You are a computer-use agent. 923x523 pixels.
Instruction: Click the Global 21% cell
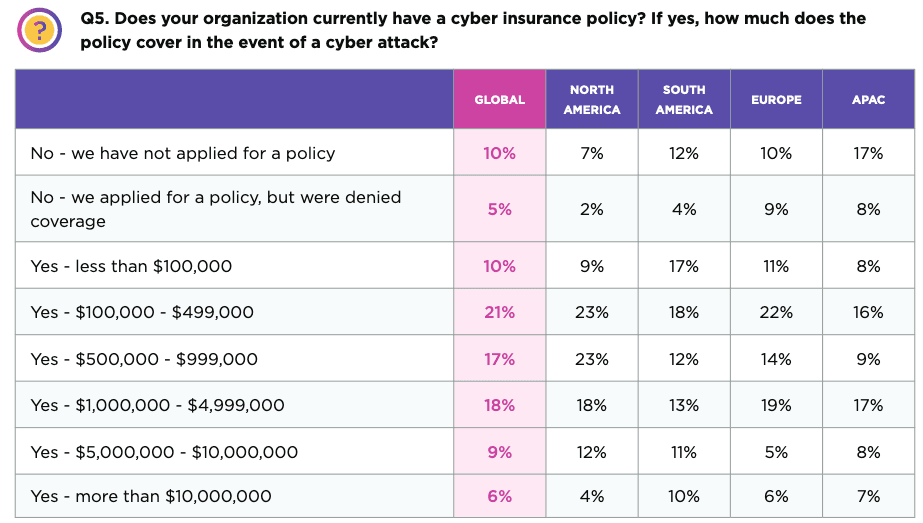[499, 312]
